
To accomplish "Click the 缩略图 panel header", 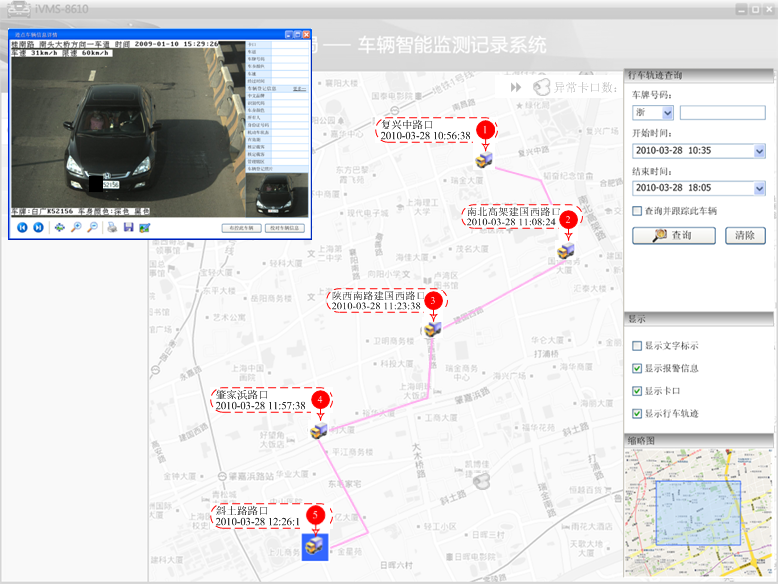I will pyautogui.click(x=699, y=441).
